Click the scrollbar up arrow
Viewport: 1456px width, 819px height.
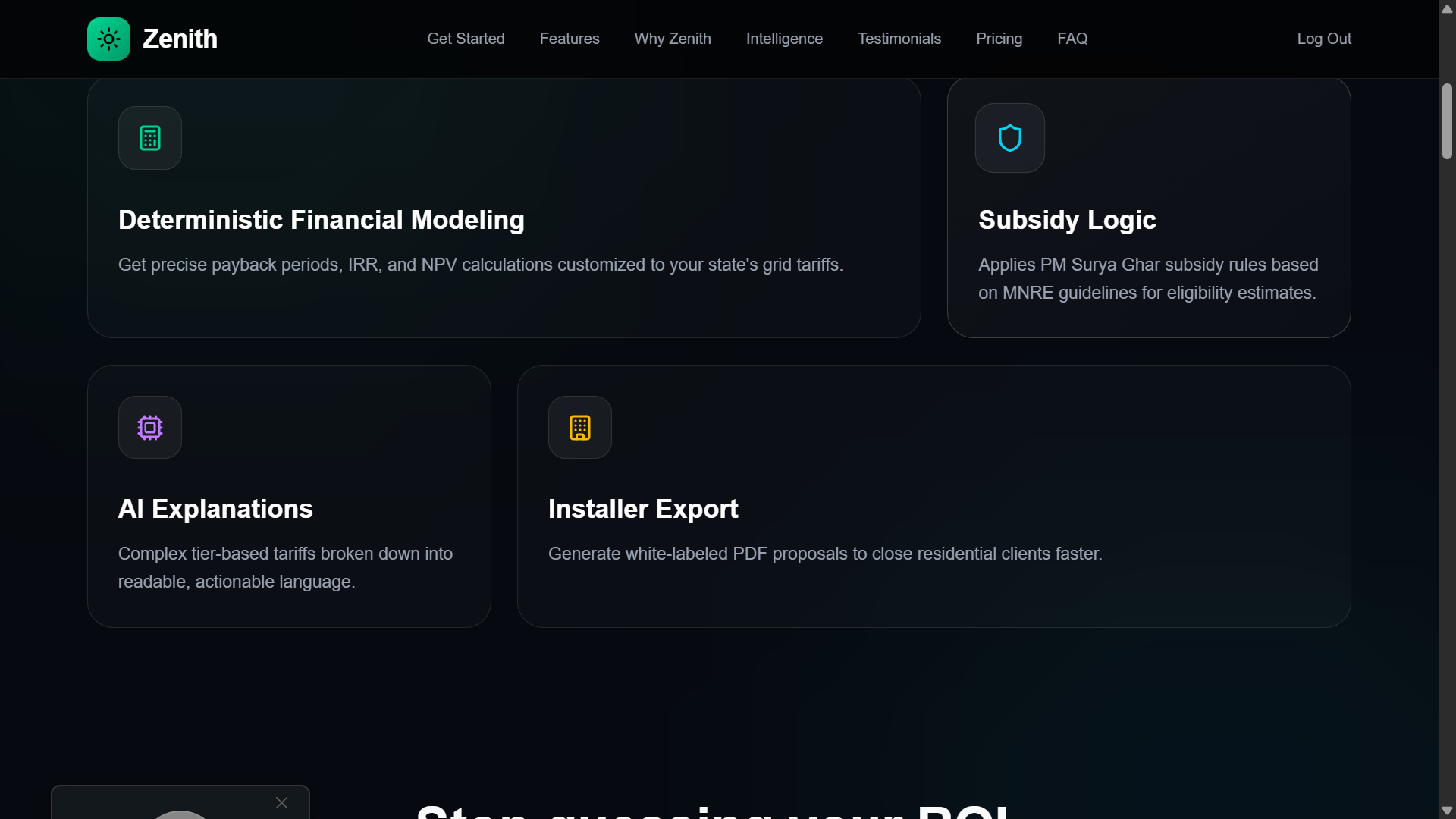click(x=1447, y=9)
